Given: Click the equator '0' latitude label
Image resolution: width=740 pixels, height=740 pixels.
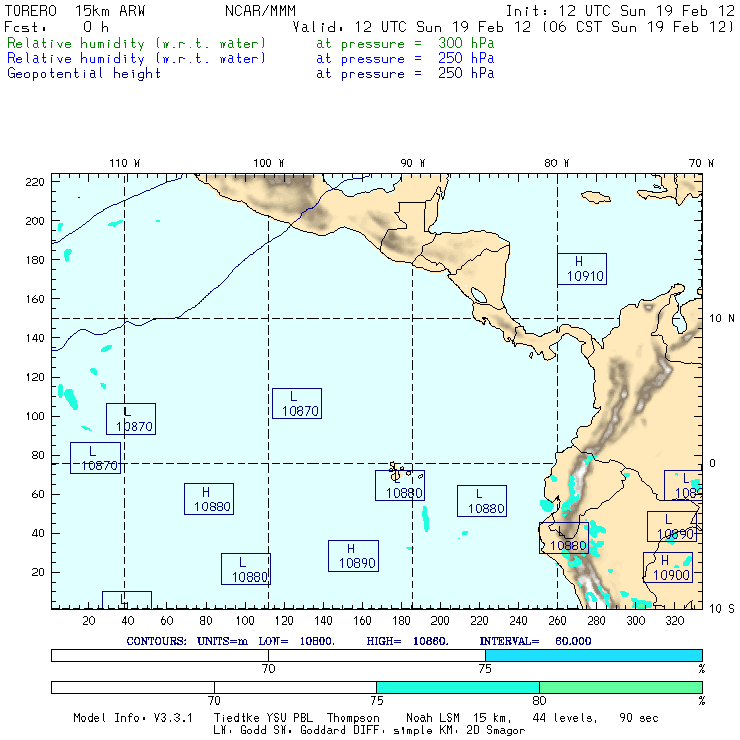Looking at the screenshot, I should click(713, 463).
